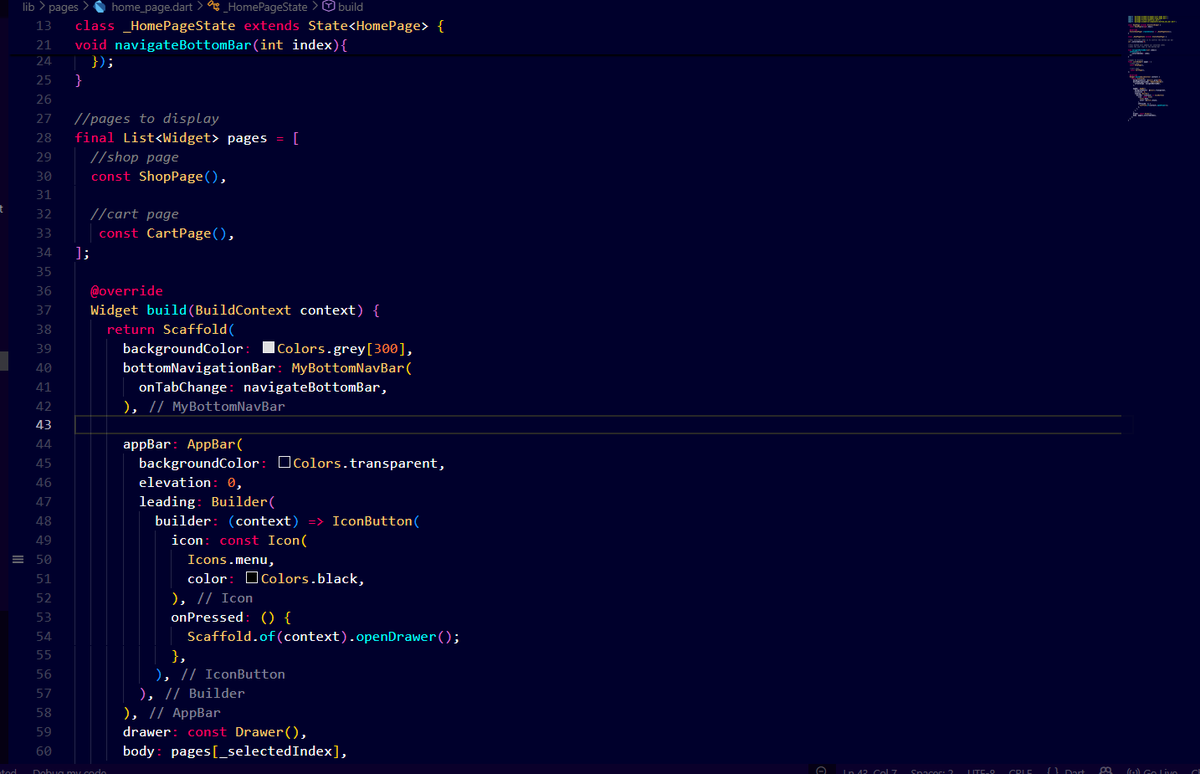The width and height of the screenshot is (1200, 774).
Task: Click 'Ln 43, Col 7' in status bar
Action: (x=868, y=770)
